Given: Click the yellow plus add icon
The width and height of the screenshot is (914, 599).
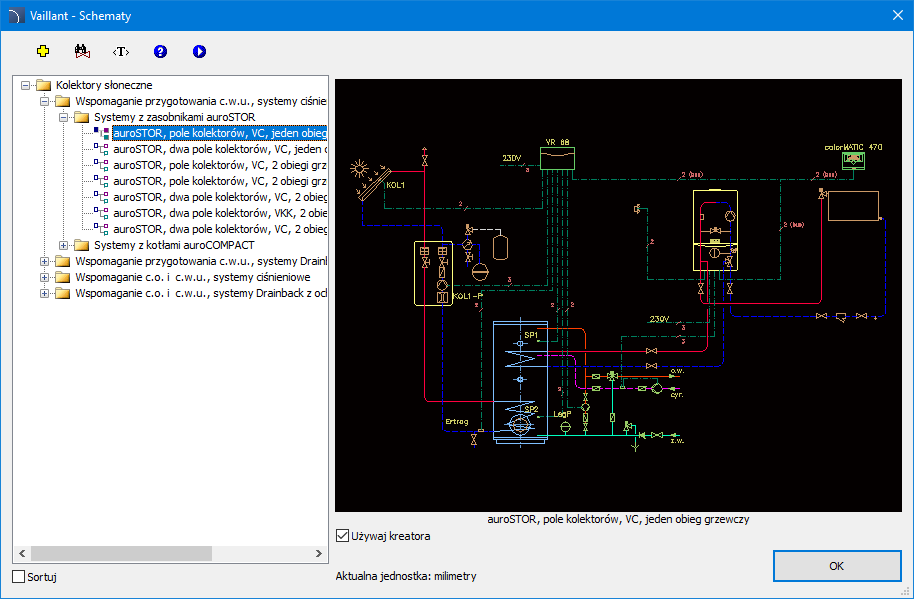Looking at the screenshot, I should [x=42, y=51].
